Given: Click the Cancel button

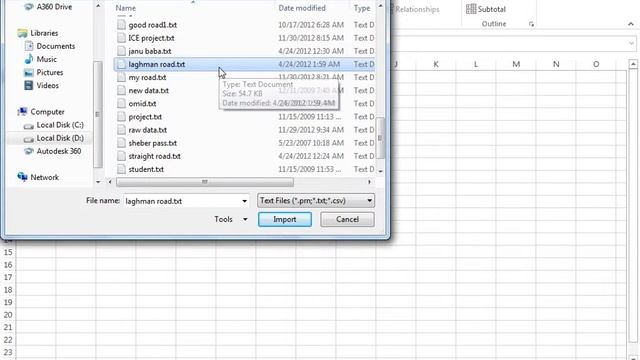Looking at the screenshot, I should 347,219.
